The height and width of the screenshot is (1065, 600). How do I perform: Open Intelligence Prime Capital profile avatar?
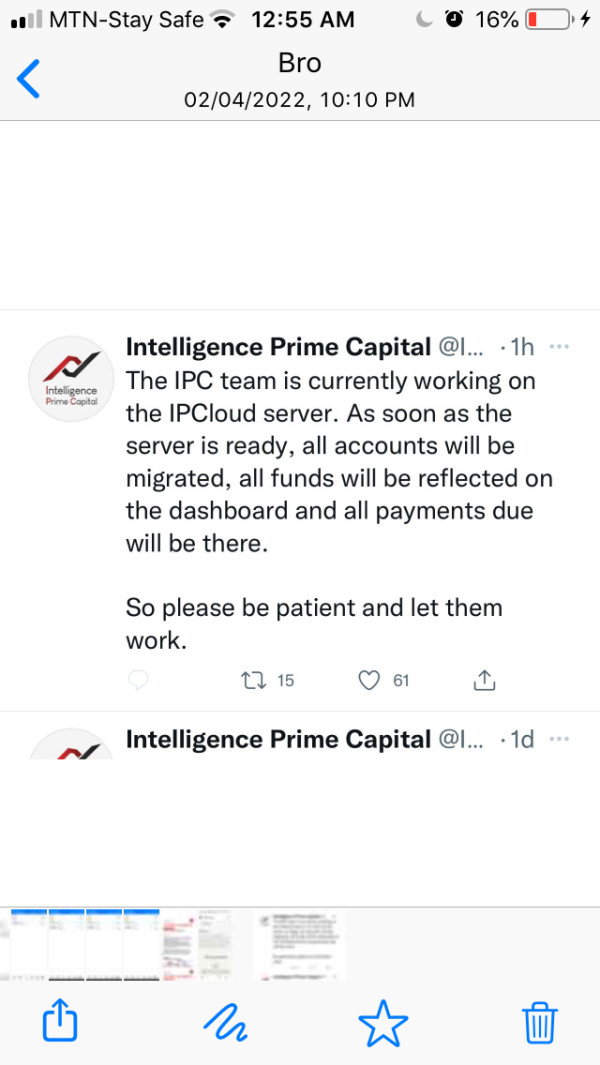(x=71, y=379)
